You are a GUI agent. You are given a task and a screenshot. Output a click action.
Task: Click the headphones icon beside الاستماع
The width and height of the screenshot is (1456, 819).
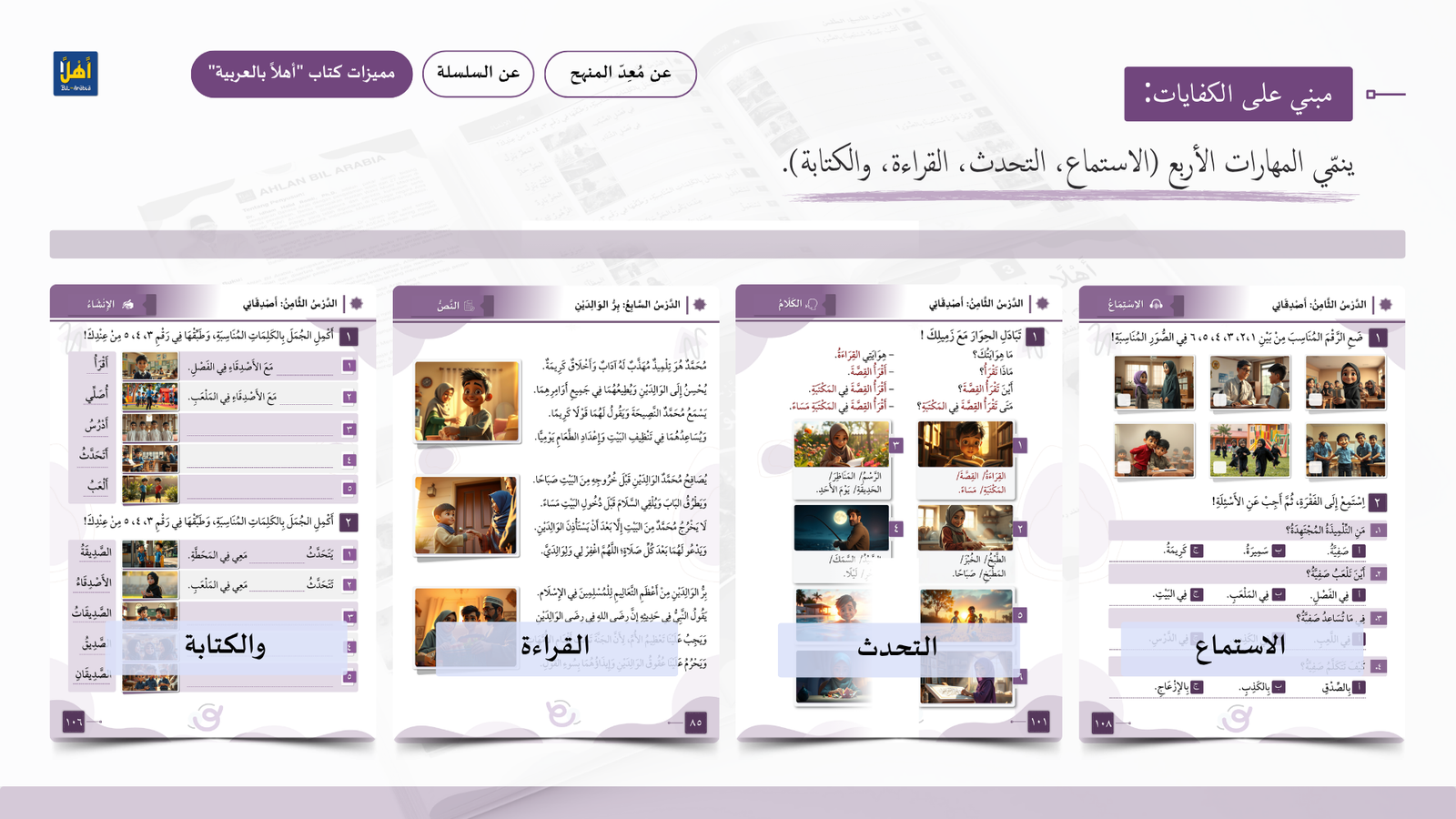tap(1156, 304)
